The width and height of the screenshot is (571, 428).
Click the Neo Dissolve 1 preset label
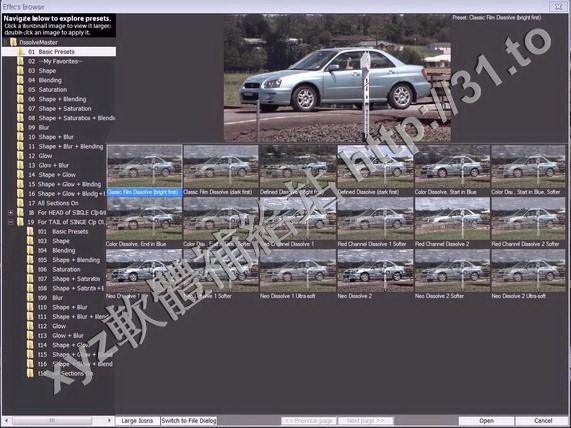[x=123, y=296]
